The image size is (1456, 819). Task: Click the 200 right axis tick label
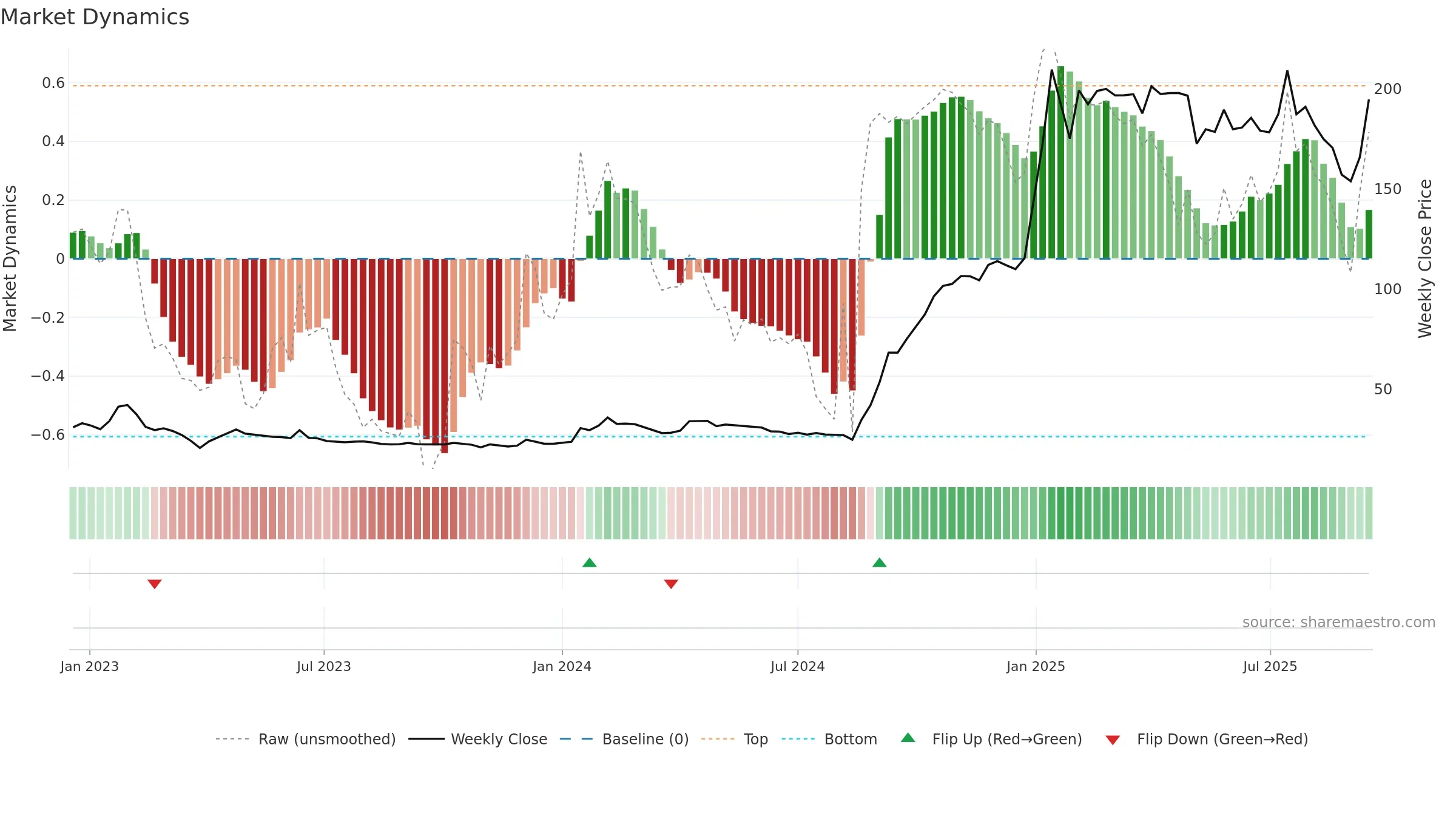pos(1388,89)
